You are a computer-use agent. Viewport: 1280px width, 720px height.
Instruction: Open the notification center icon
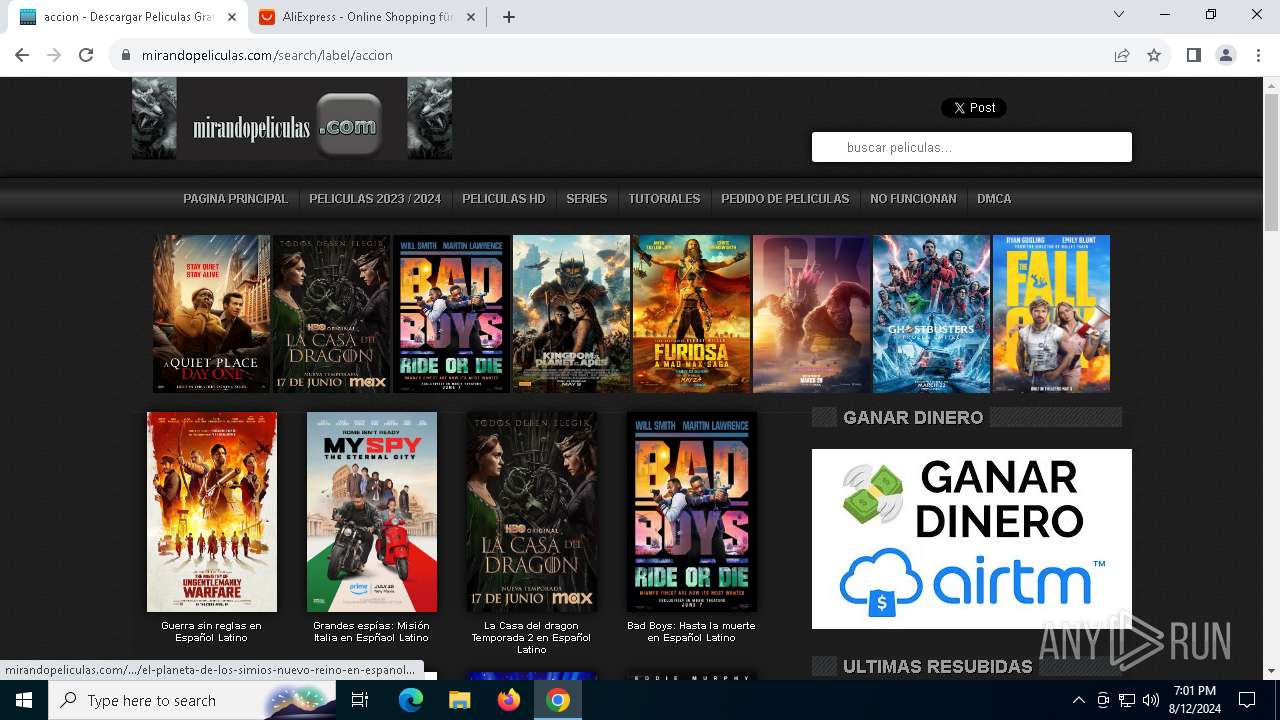point(1247,700)
